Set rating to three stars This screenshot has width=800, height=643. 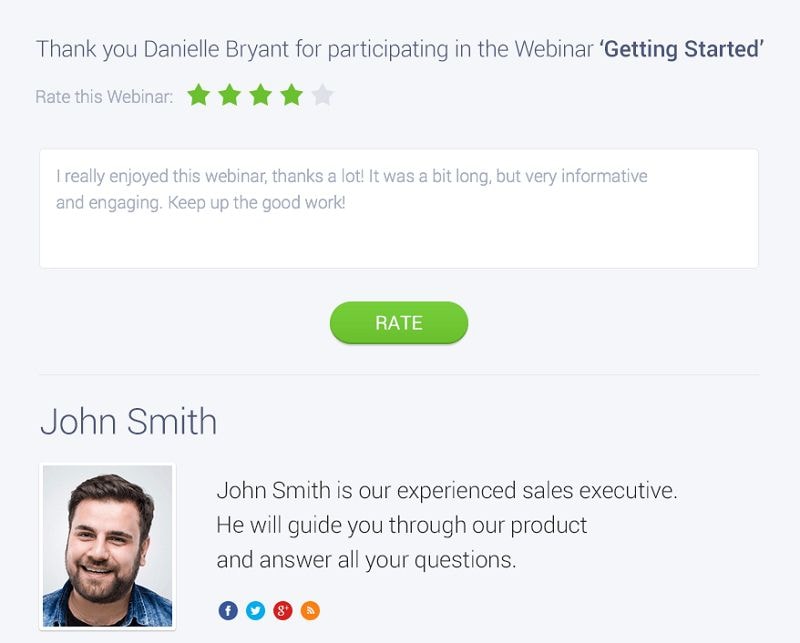pyautogui.click(x=260, y=96)
